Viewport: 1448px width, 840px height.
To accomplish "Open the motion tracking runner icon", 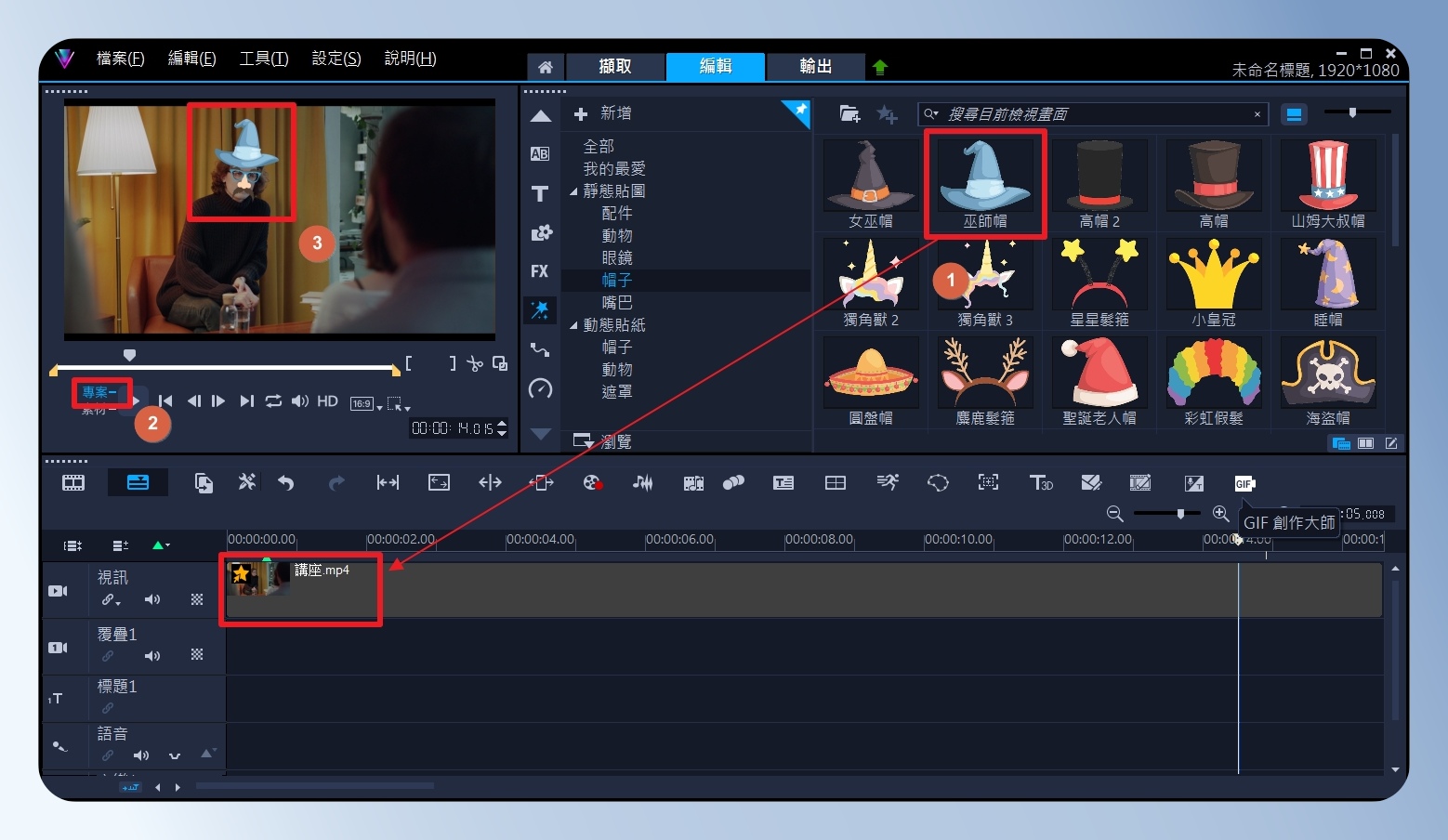I will pyautogui.click(x=888, y=481).
